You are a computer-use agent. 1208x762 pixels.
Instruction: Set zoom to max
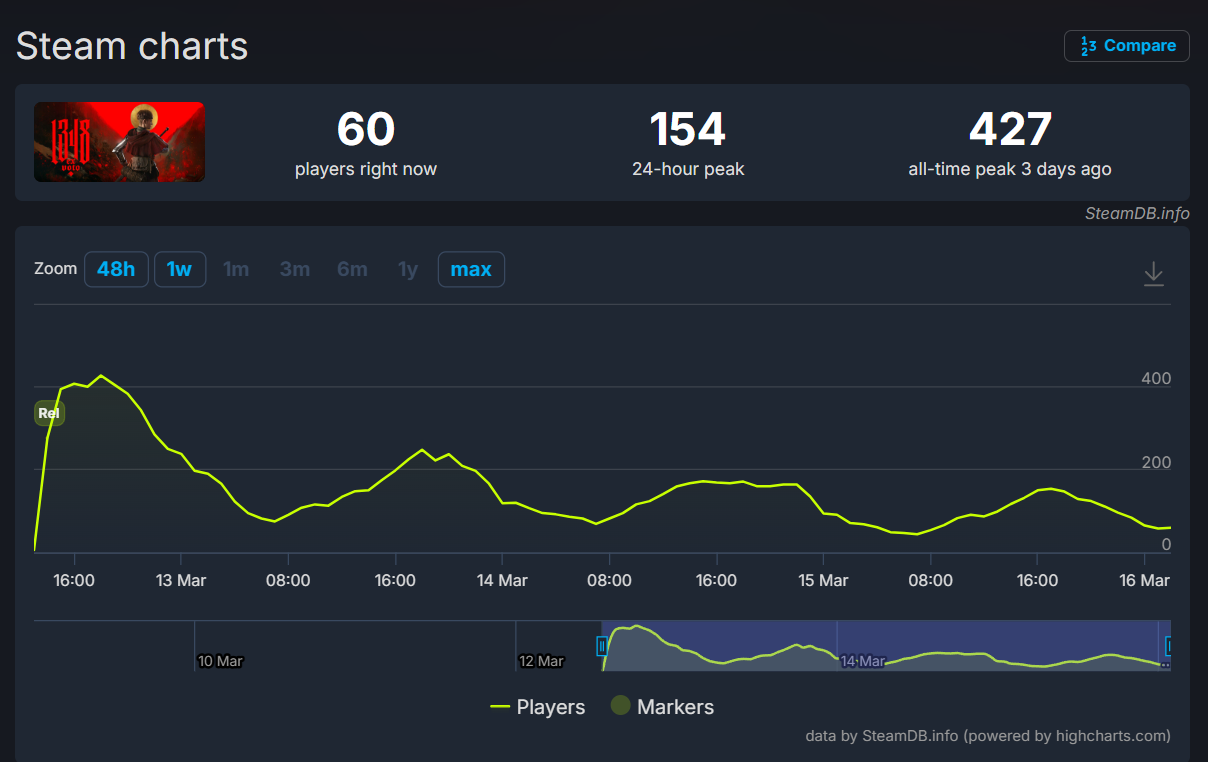(x=471, y=269)
